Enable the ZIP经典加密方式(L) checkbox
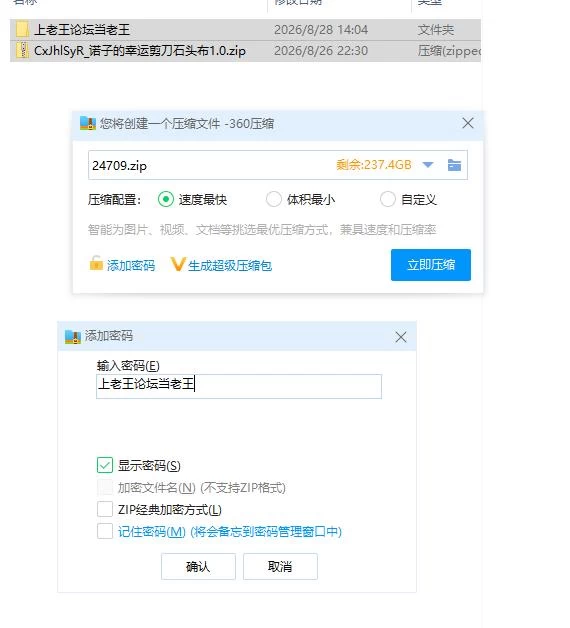Image resolution: width=570 pixels, height=628 pixels. point(105,509)
